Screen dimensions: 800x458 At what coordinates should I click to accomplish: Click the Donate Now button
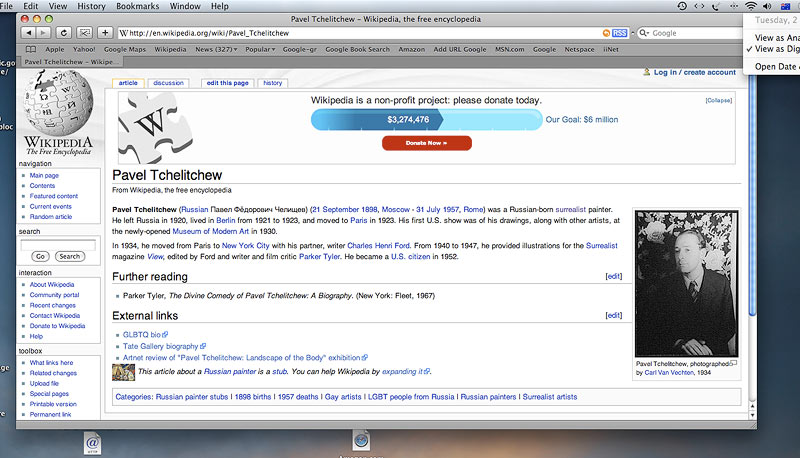(427, 143)
